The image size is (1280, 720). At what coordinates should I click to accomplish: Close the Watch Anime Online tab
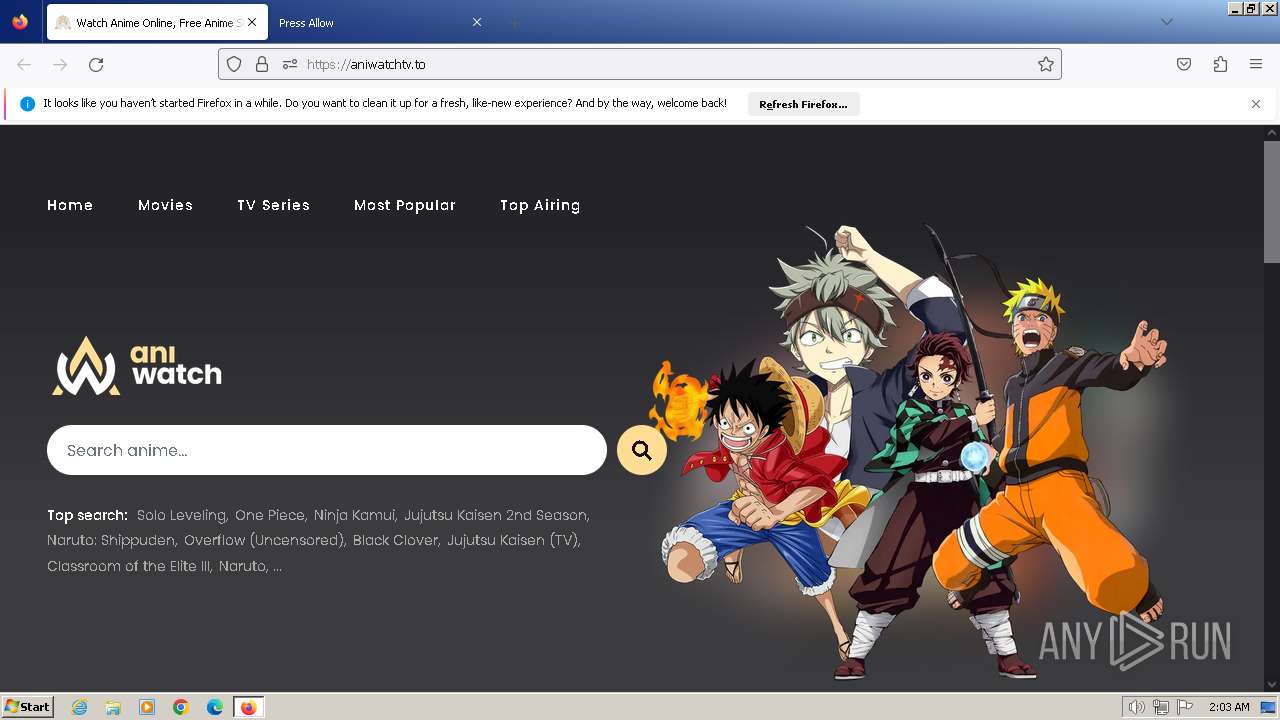251,22
